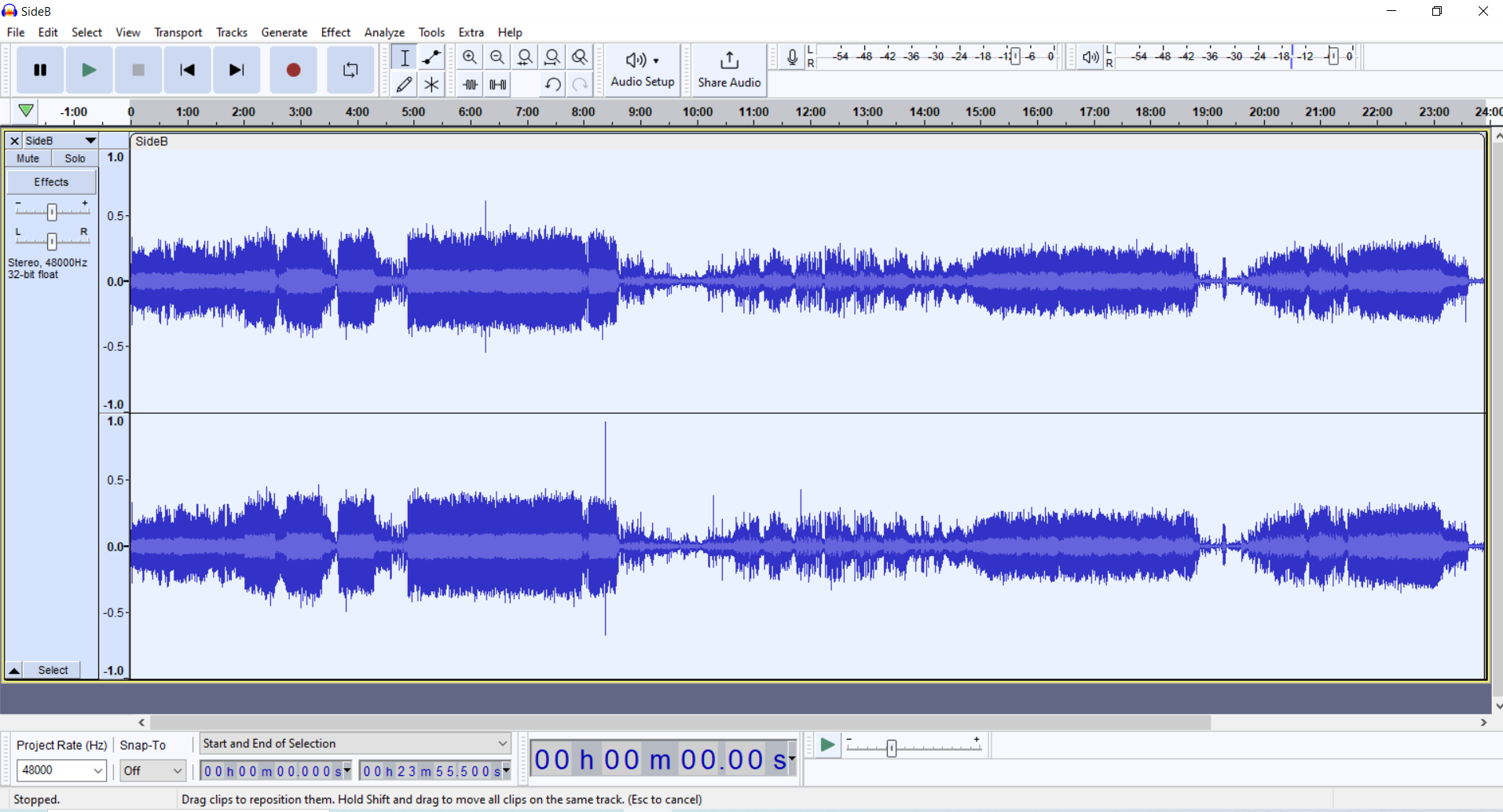Open the SideB track name dropdown
The height and width of the screenshot is (812, 1503).
point(60,141)
